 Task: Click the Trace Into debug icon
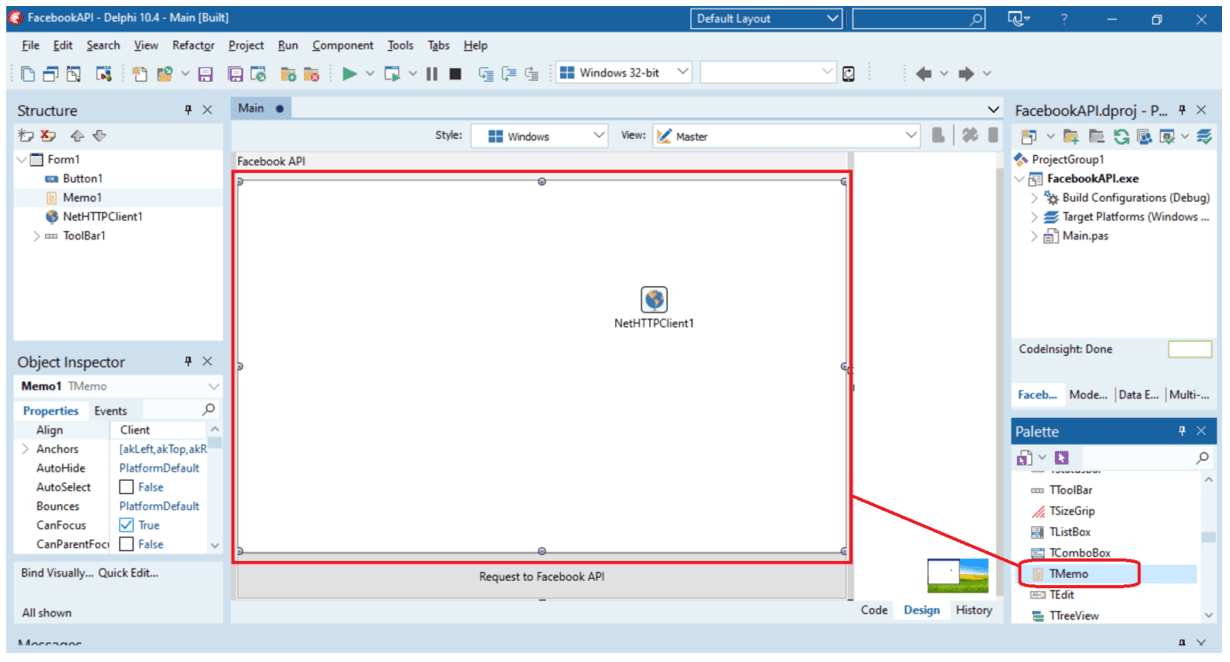[486, 73]
